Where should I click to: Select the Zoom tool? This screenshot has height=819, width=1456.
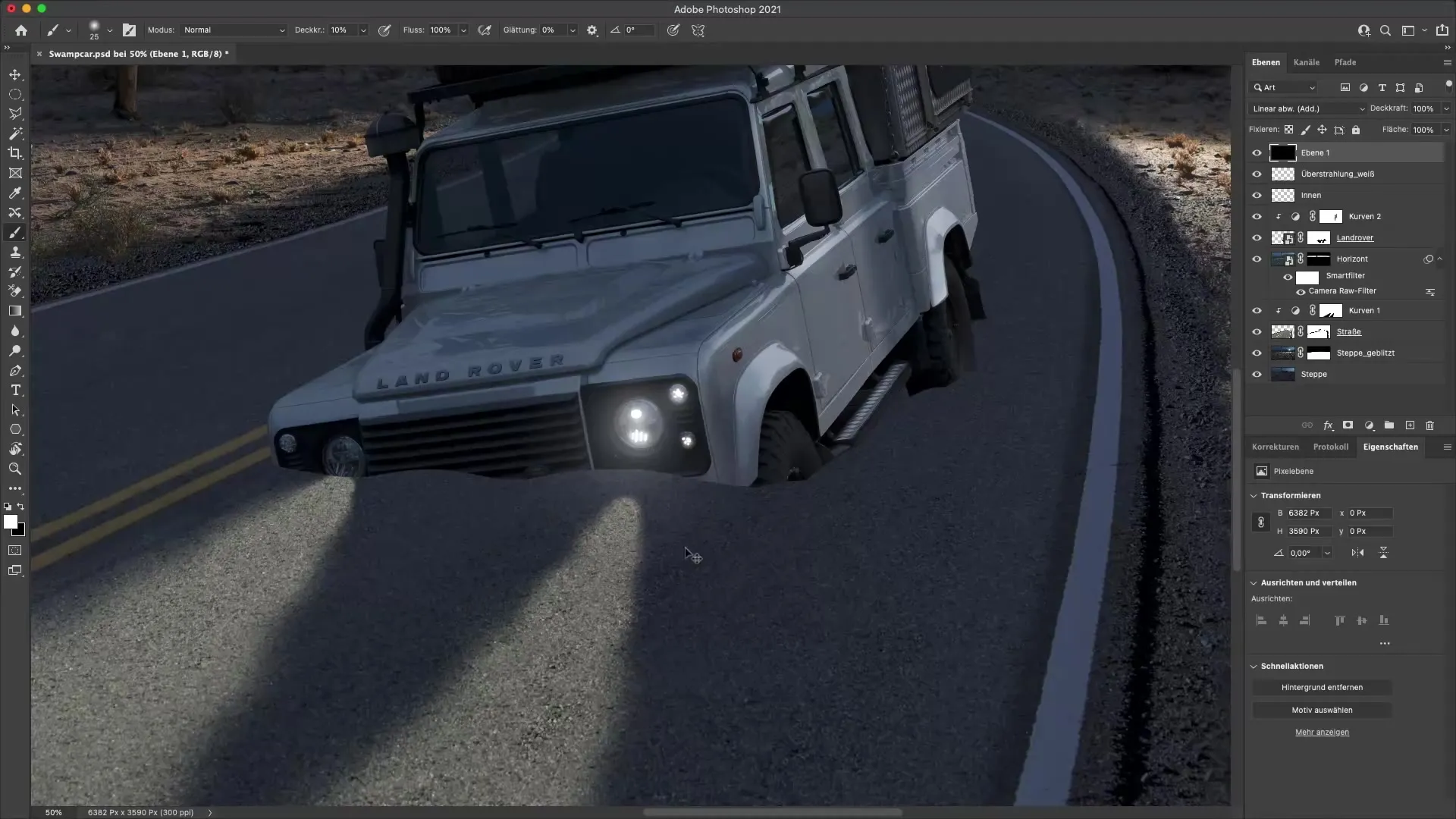click(x=15, y=469)
